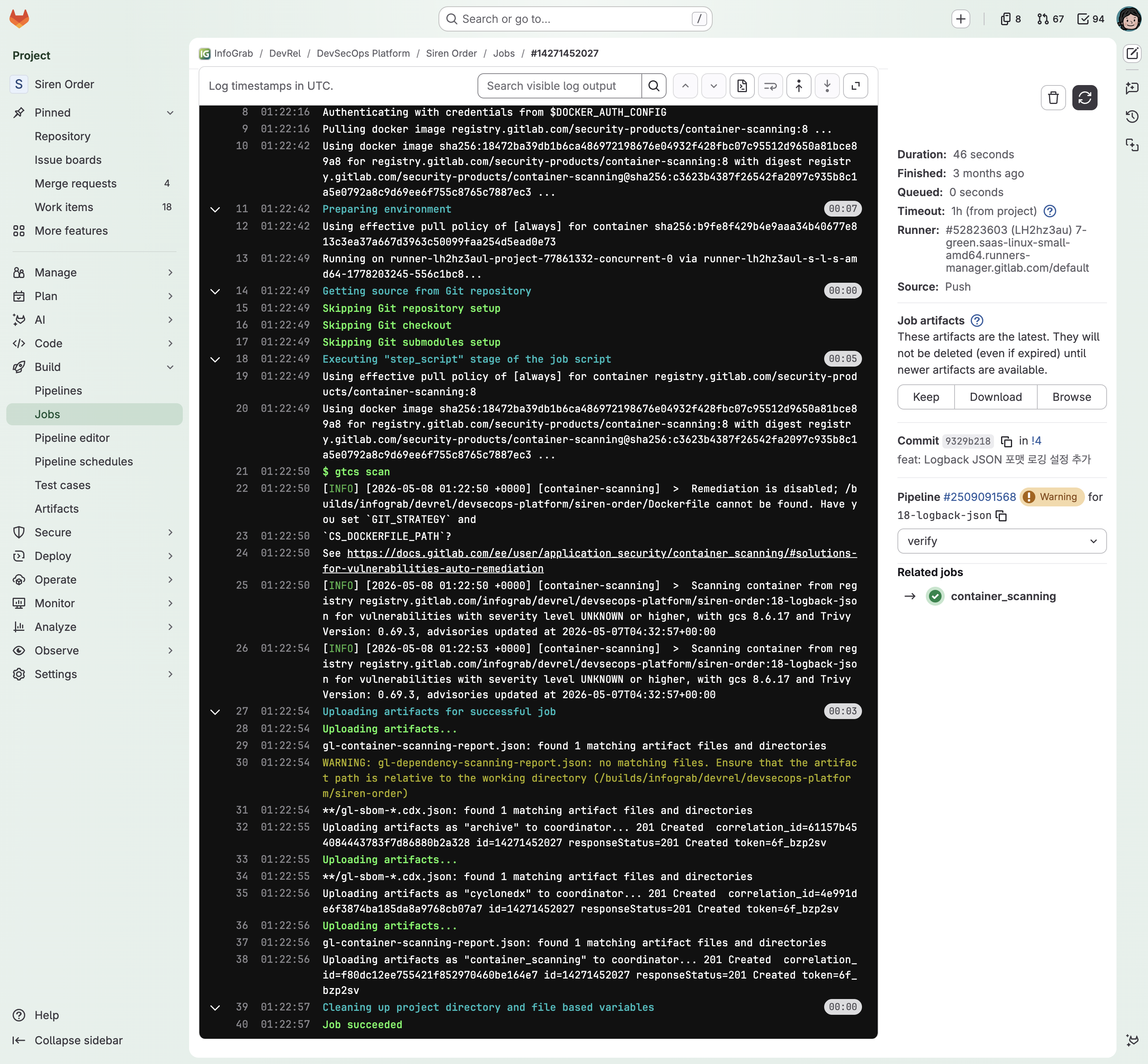Screen dimensions: 1148x1064
Task: Browse the job artifacts
Action: coord(1072,397)
